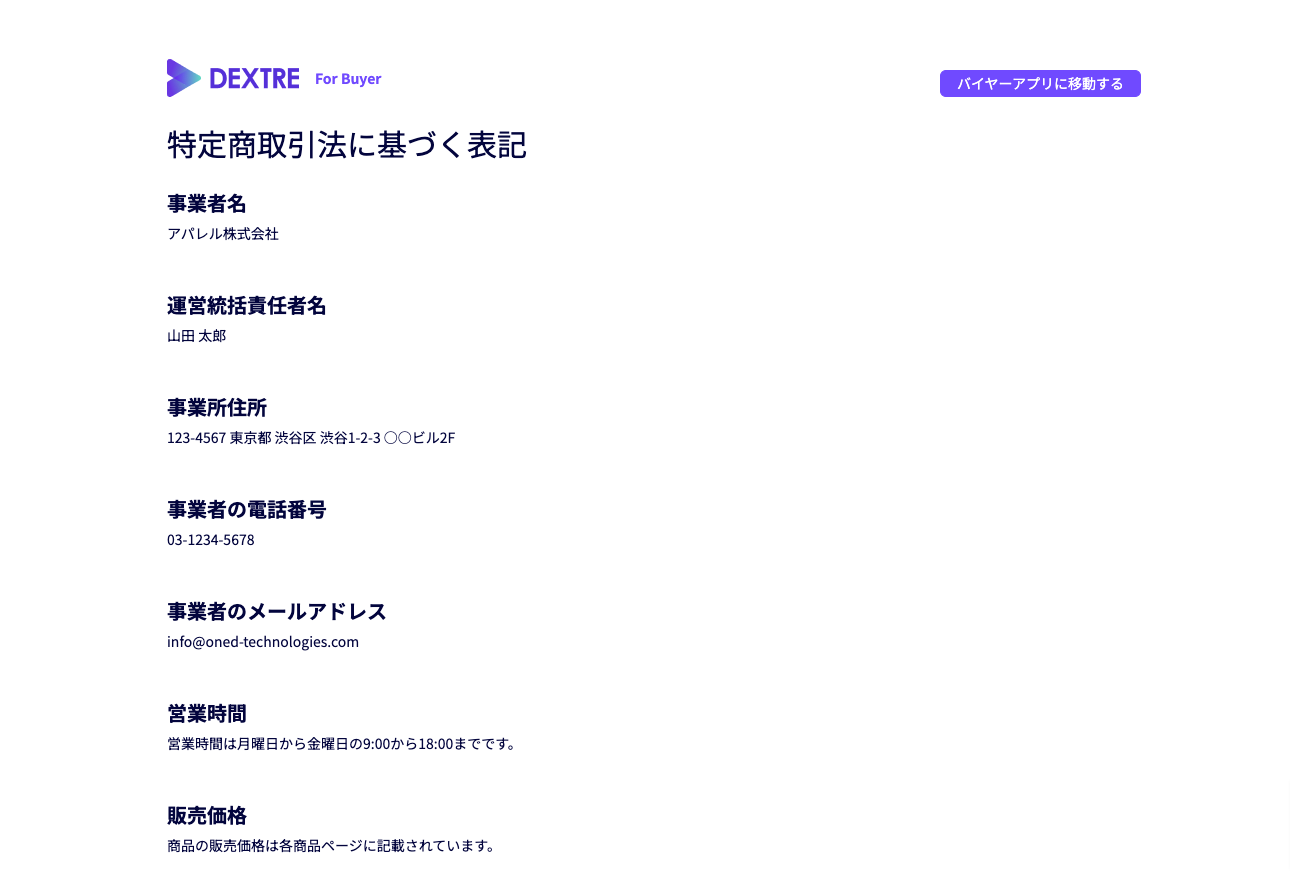
Task: Click the phone number '03-1234-5678'
Action: (211, 540)
